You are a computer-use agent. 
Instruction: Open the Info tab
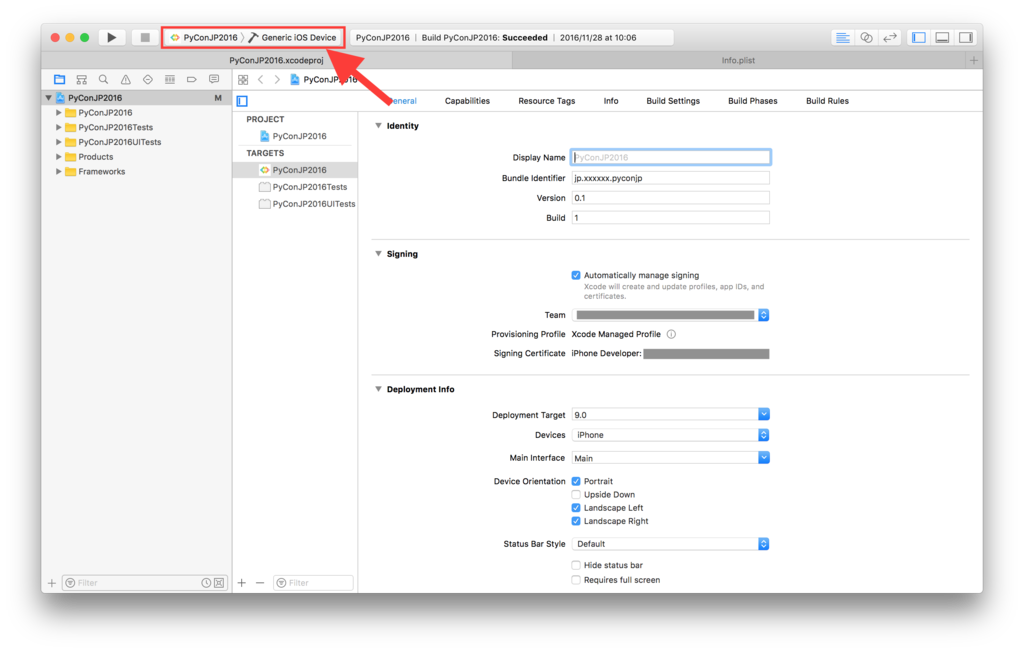coord(611,101)
